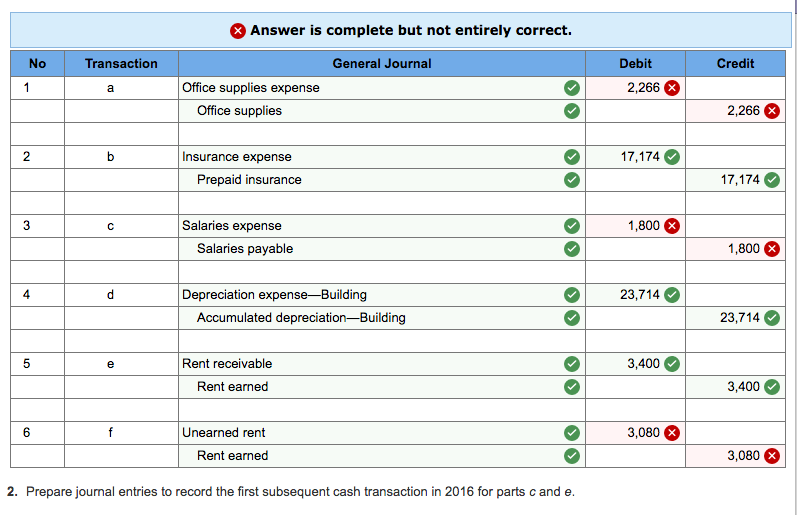This screenshot has width=797, height=515.
Task: Click the red X next to debit 2,266
Action: click(672, 88)
